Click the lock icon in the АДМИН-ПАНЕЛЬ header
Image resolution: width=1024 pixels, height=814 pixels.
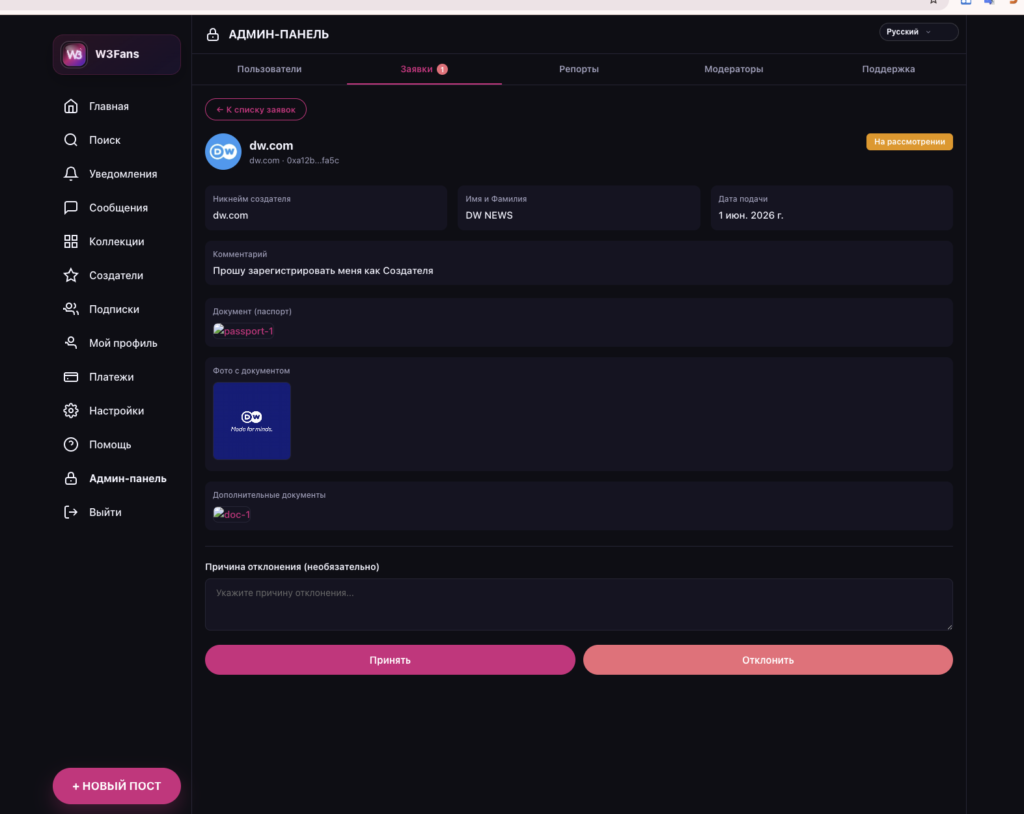tap(213, 35)
